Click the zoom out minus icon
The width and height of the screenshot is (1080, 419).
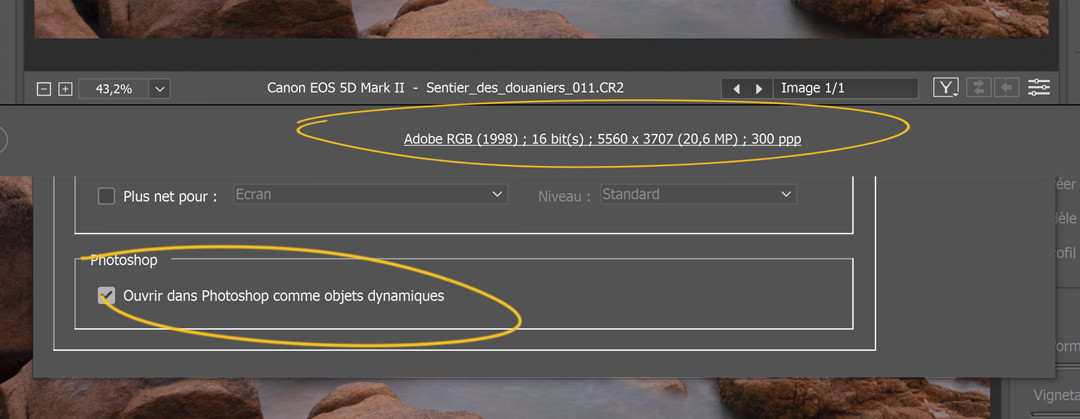(44, 89)
